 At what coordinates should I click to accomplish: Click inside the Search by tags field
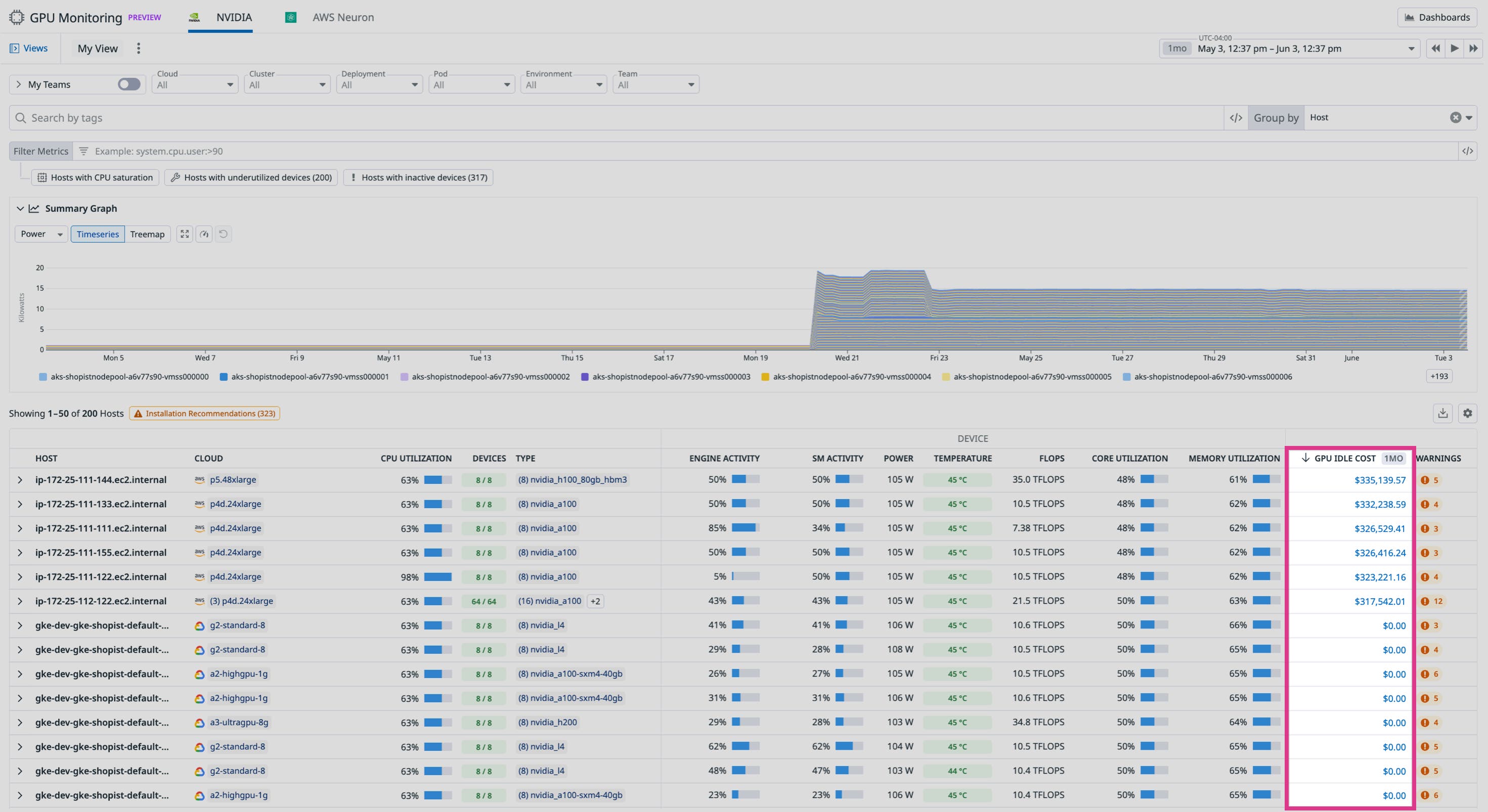click(231, 118)
